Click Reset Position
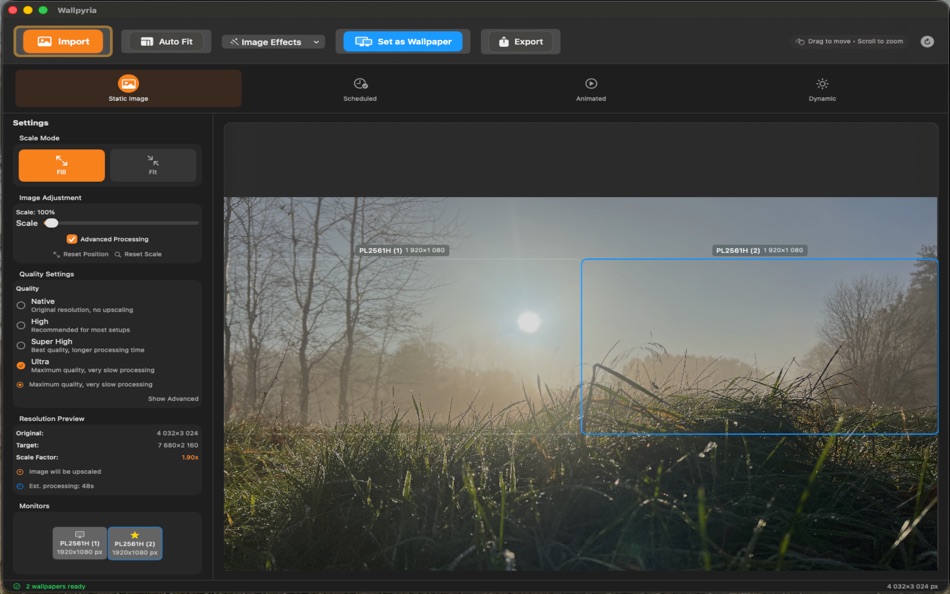The height and width of the screenshot is (594, 950). pyautogui.click(x=81, y=254)
